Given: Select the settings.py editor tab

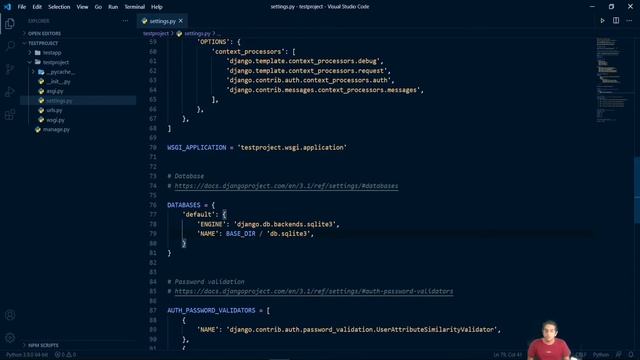Looking at the screenshot, I should click(x=162, y=21).
